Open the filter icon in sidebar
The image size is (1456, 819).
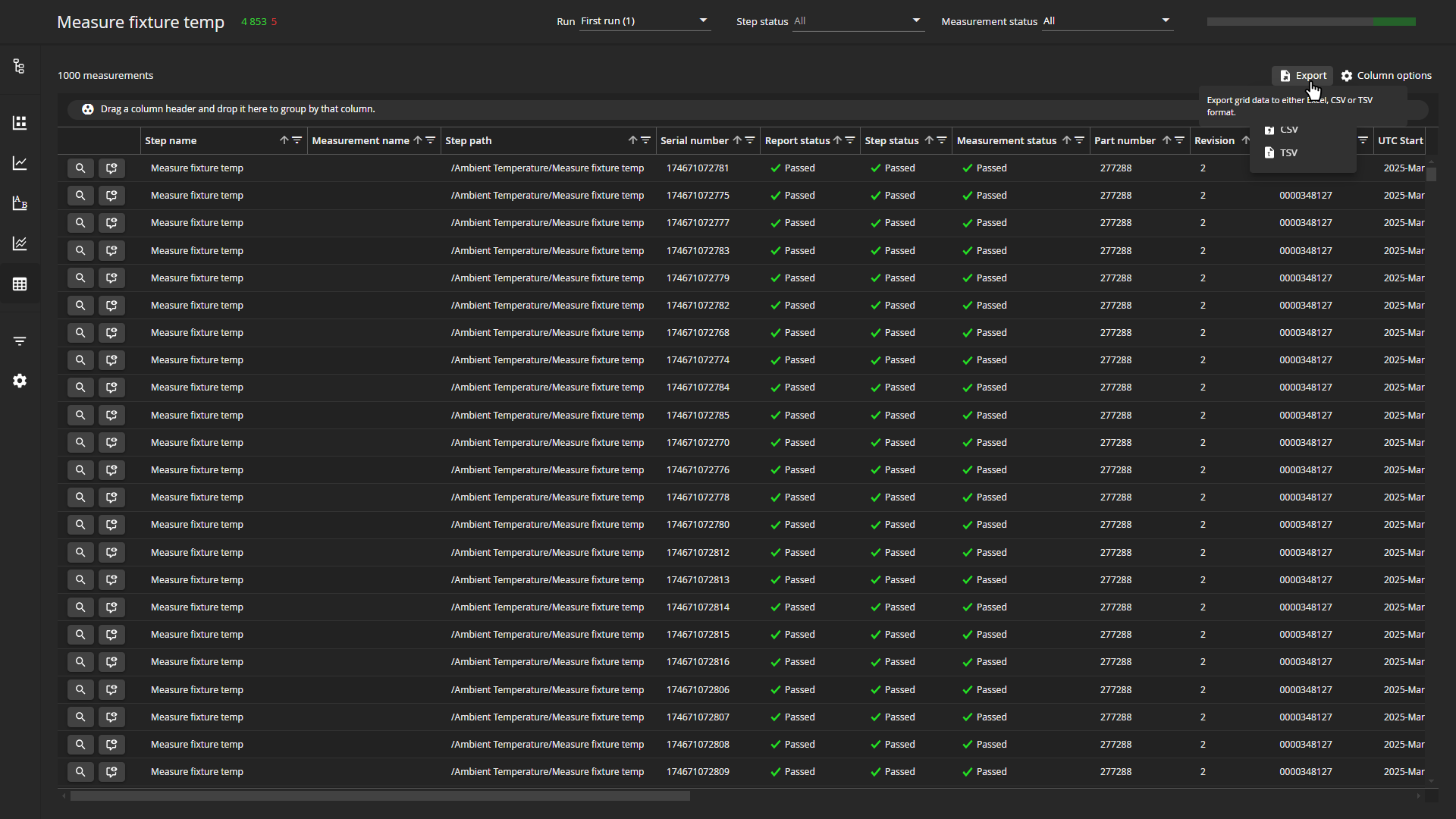(20, 341)
